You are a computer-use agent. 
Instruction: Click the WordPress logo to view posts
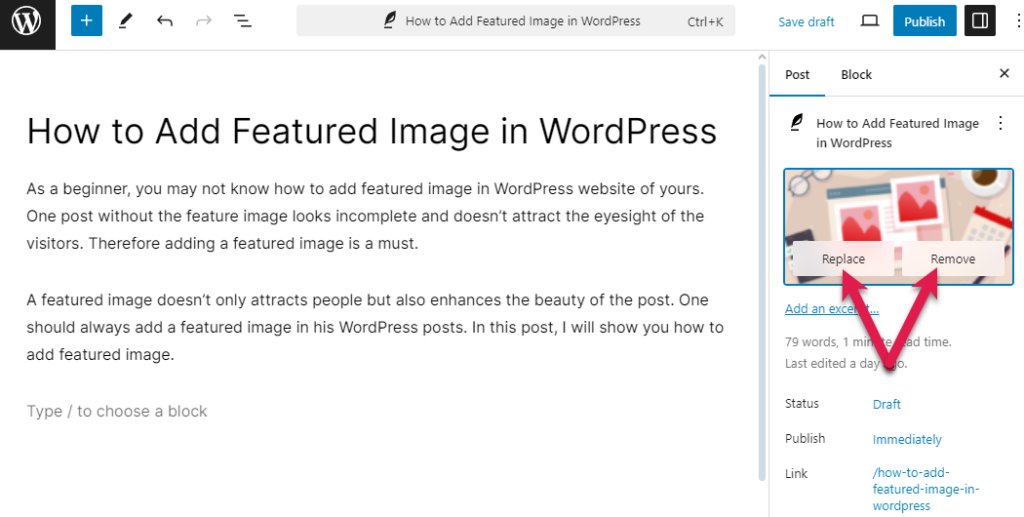pyautogui.click(x=27, y=22)
